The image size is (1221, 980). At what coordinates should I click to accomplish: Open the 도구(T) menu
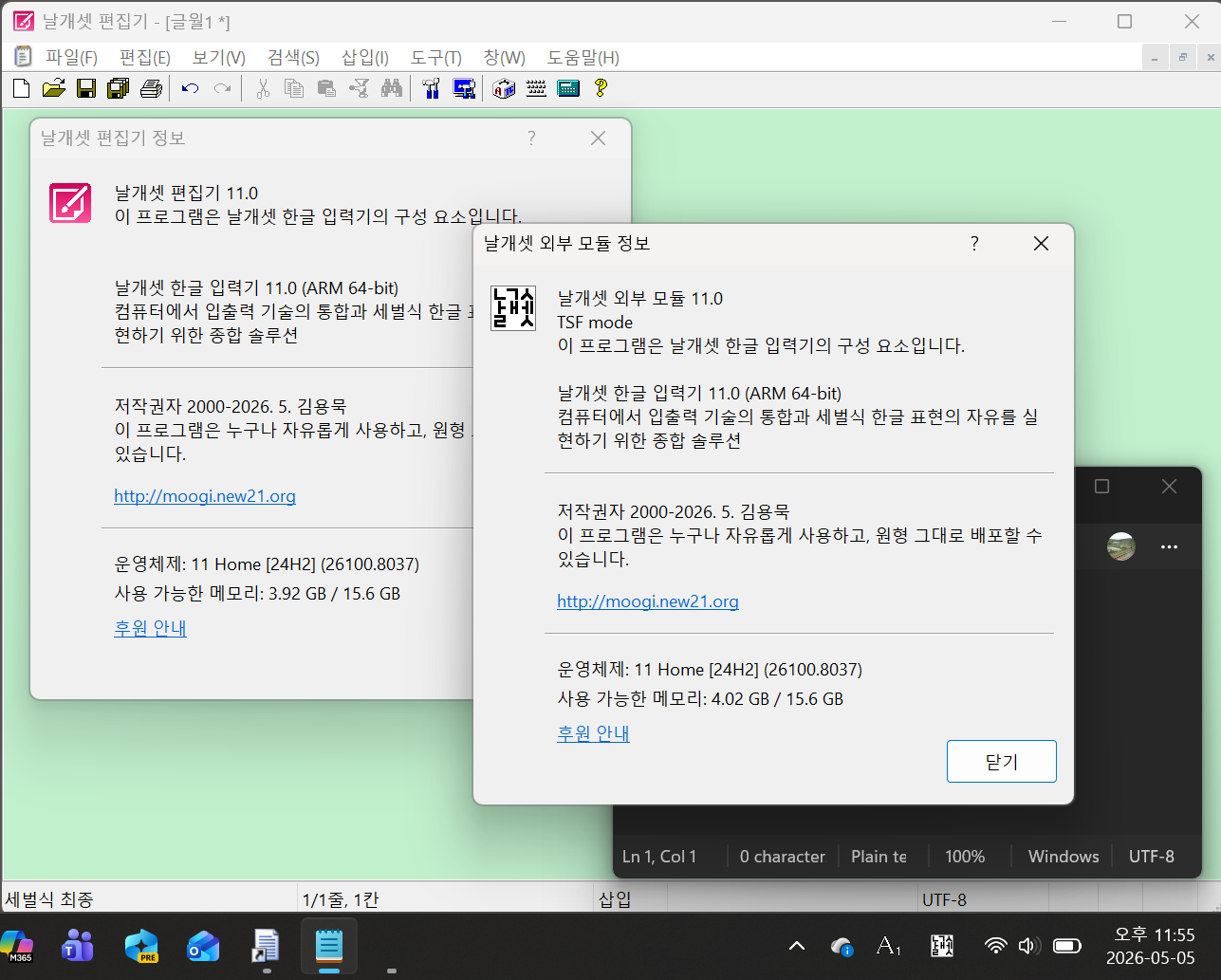(436, 58)
